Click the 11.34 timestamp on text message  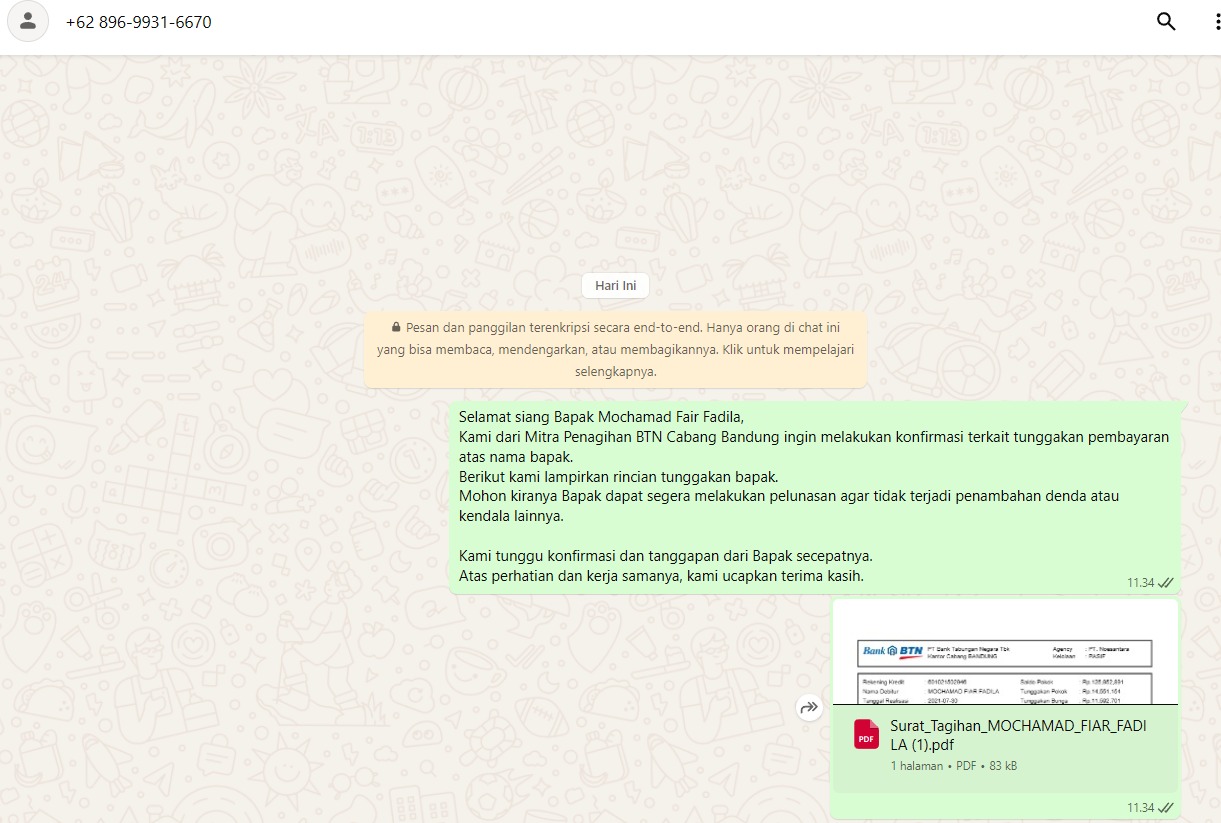1140,582
